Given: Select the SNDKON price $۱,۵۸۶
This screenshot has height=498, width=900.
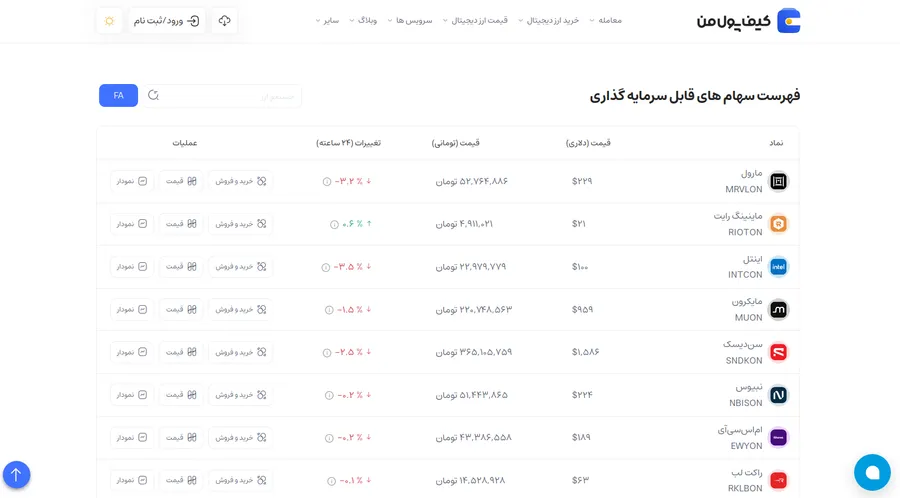Looking at the screenshot, I should click(x=585, y=352).
